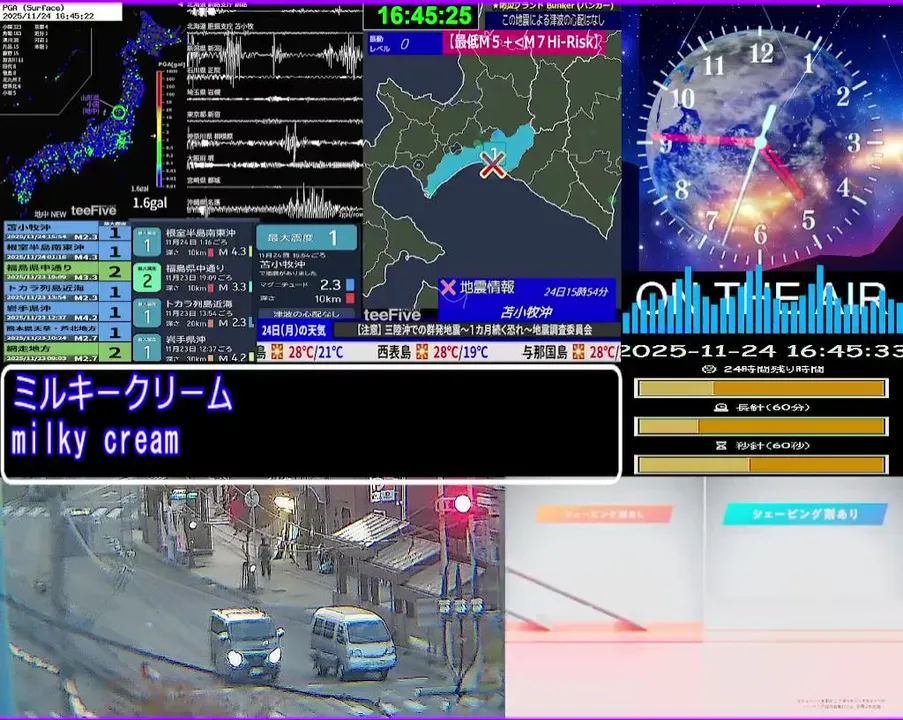Select the 網走地方 M2.7 green row
Viewport: 903px width, 720px height.
pos(67,352)
